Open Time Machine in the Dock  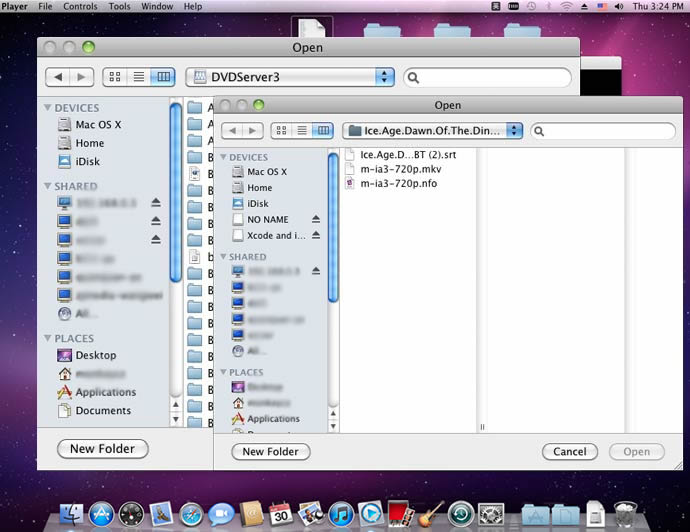point(460,514)
